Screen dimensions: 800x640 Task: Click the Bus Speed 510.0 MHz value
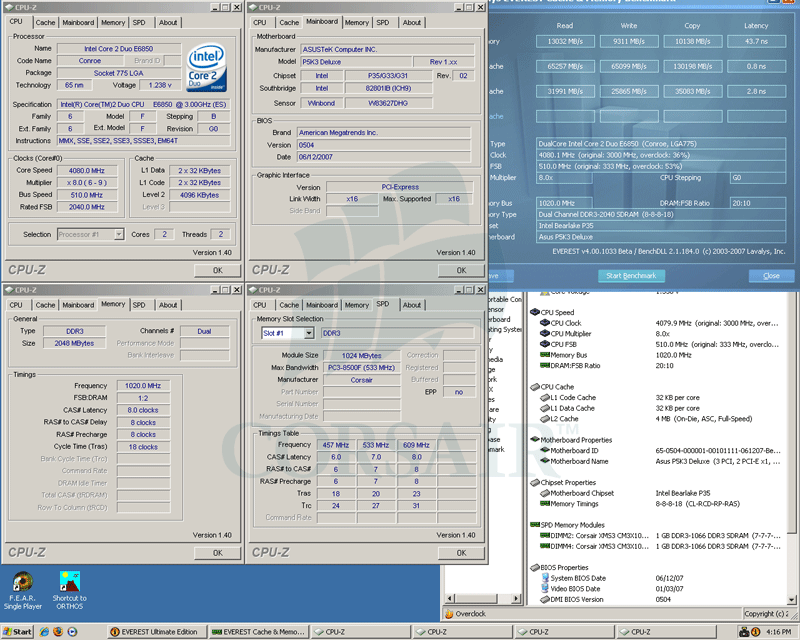[87, 195]
